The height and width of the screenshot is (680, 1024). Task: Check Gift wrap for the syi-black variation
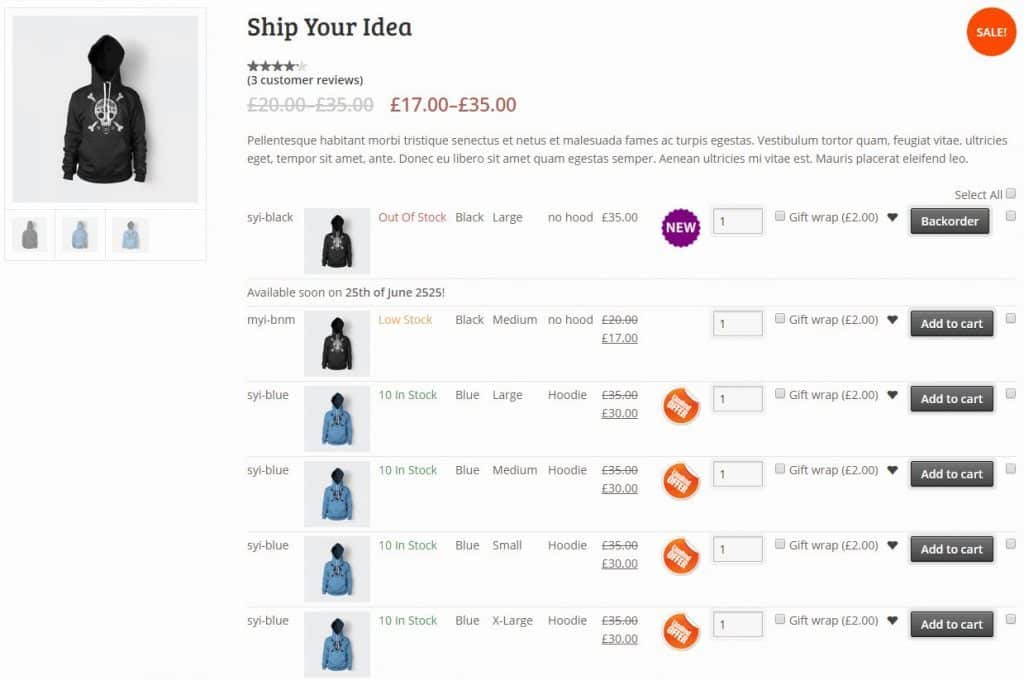pos(780,217)
